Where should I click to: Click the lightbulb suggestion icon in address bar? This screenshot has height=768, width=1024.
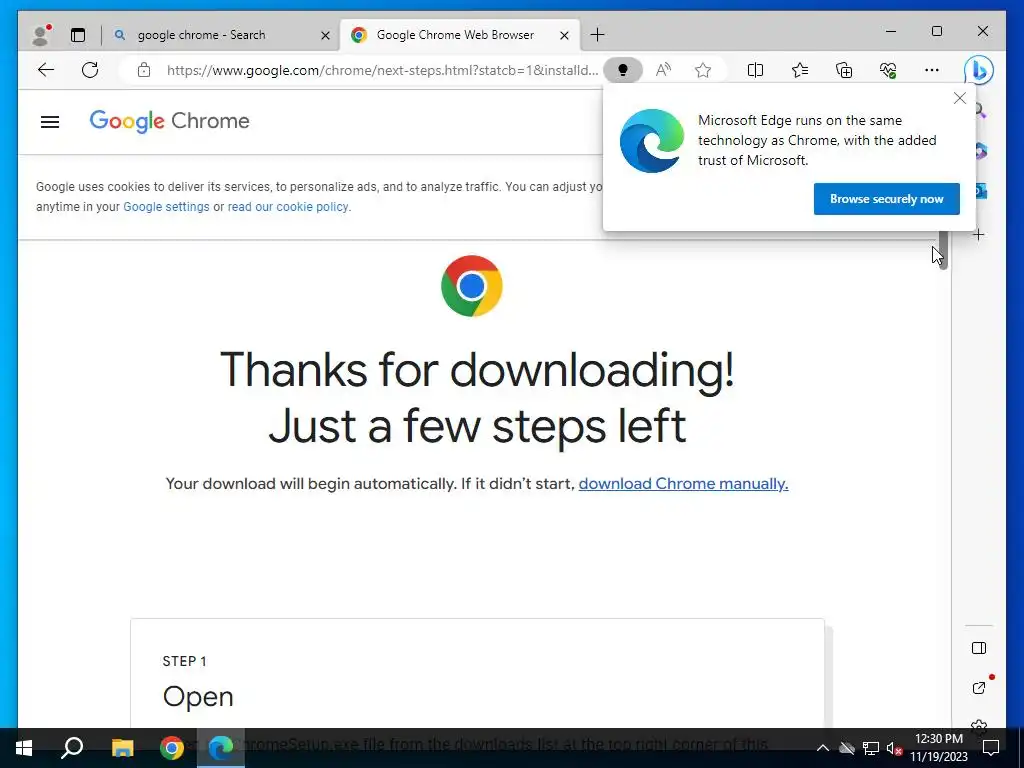coord(623,70)
